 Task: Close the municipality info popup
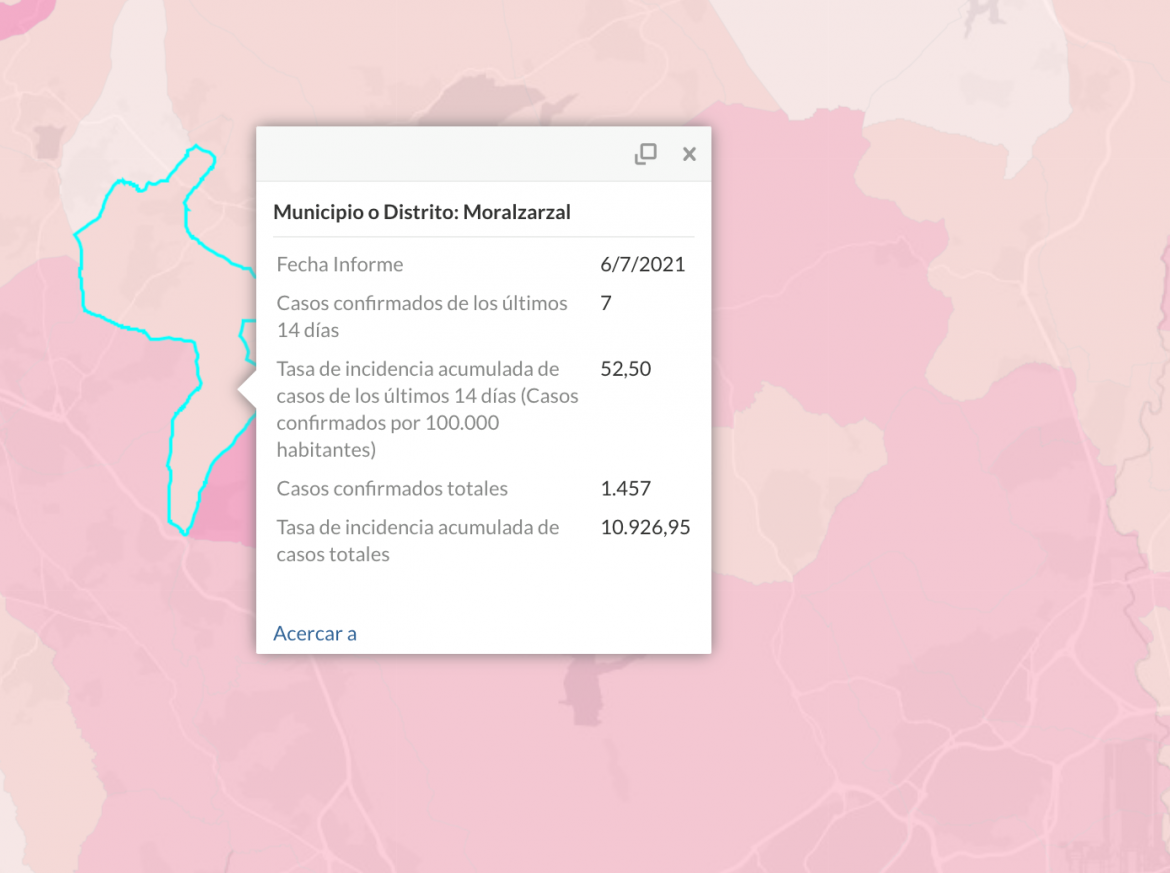pyautogui.click(x=689, y=154)
